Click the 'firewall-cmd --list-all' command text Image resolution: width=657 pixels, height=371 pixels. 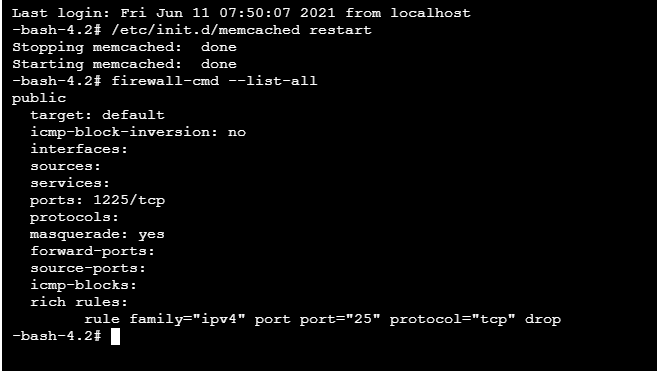[214, 81]
